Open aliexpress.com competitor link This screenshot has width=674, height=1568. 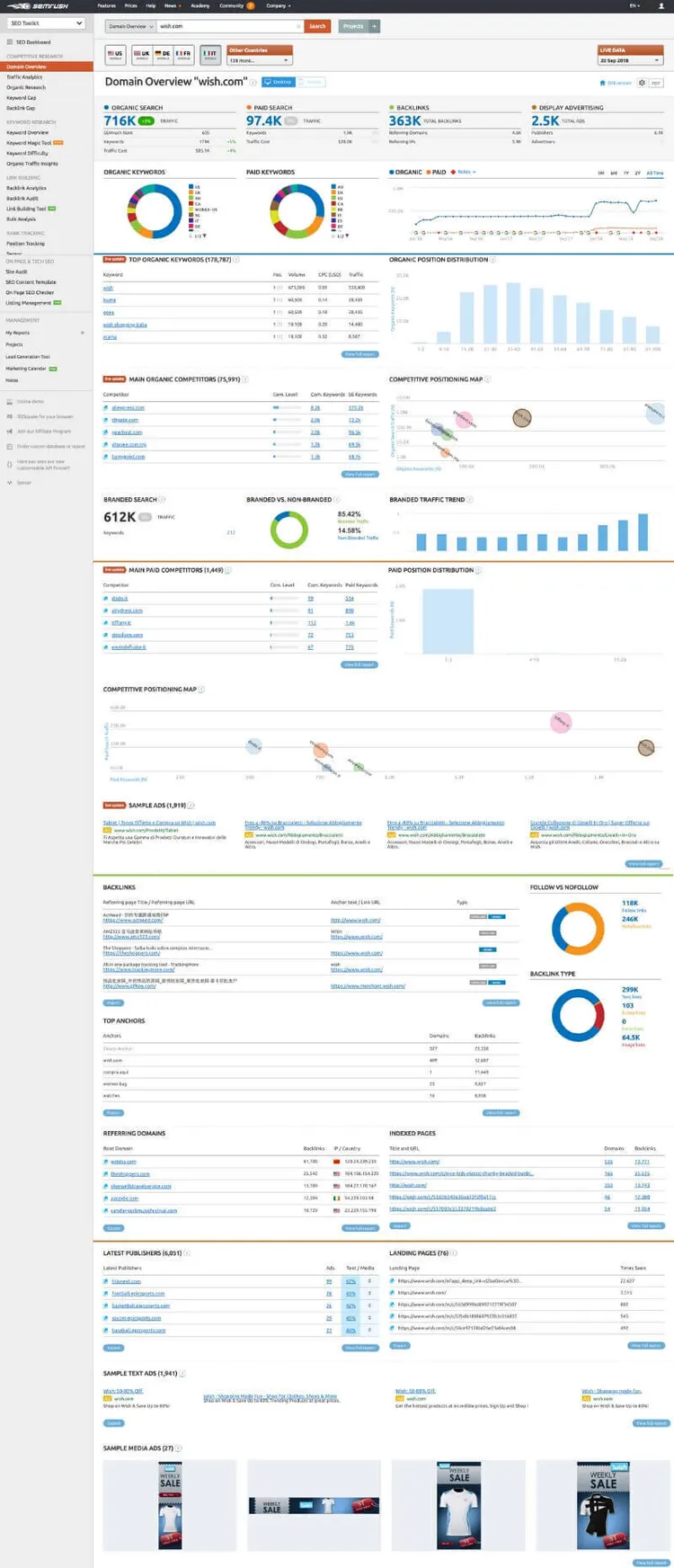point(129,408)
